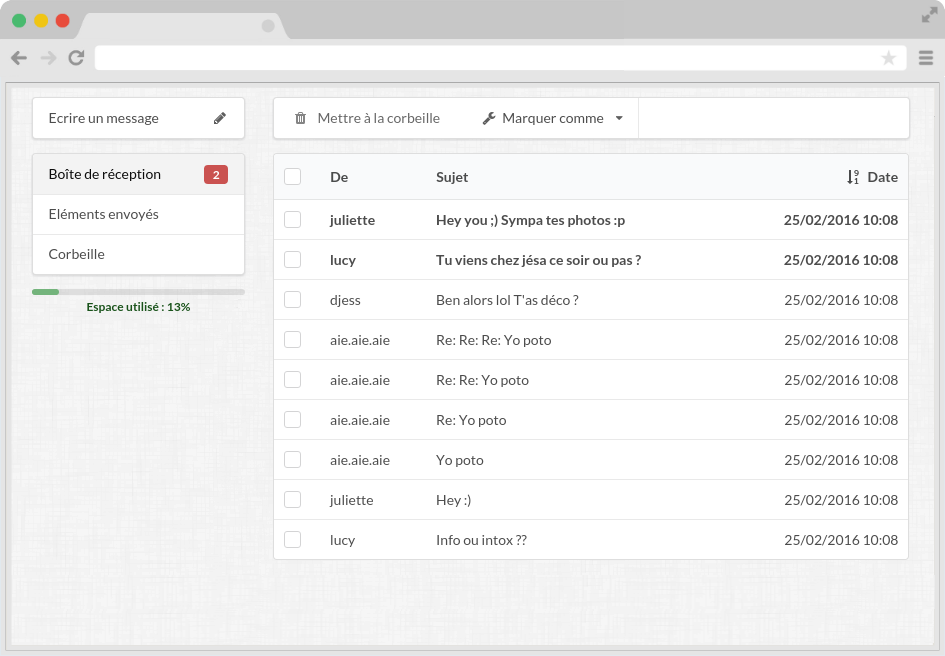
Task: Open the browser hamburger menu
Action: tap(926, 58)
